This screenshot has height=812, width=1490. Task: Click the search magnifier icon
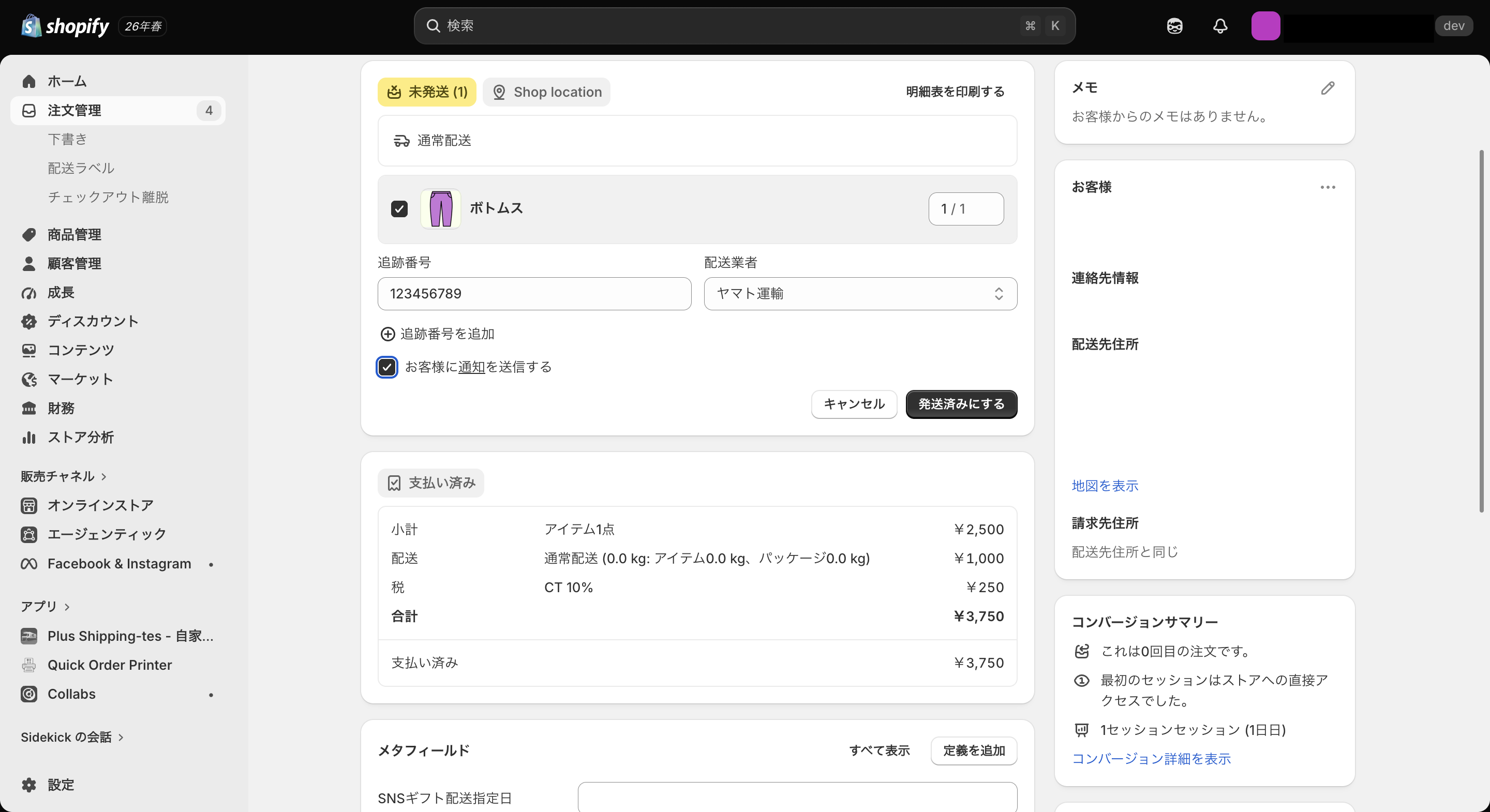pos(433,25)
